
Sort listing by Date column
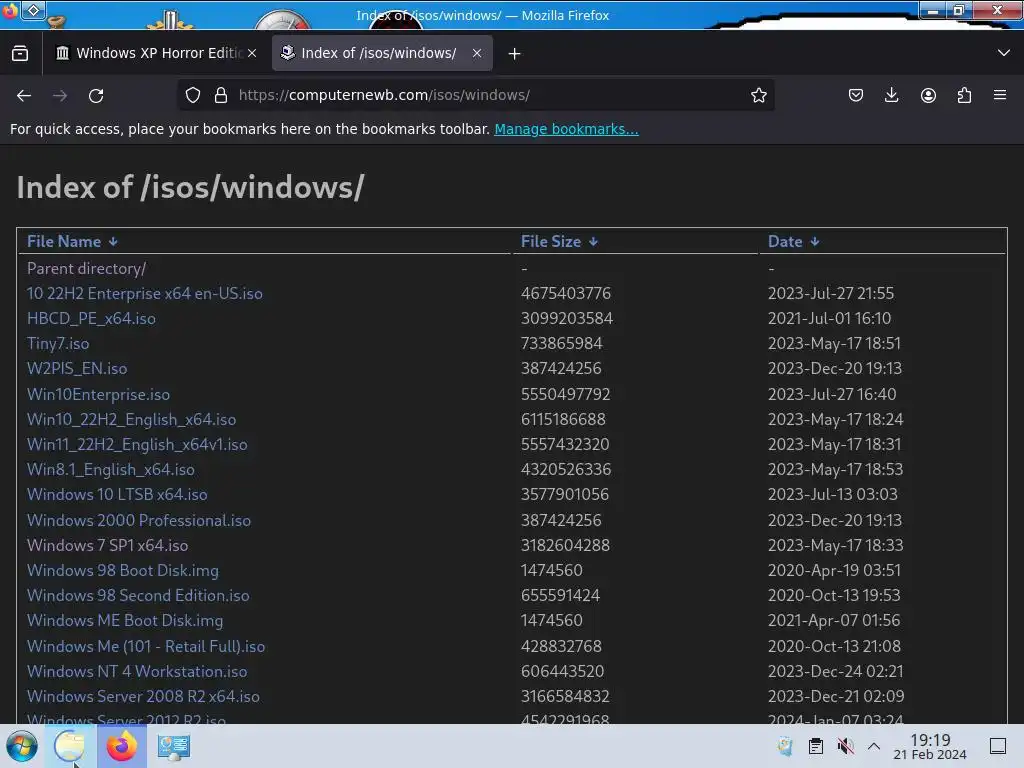(x=793, y=242)
